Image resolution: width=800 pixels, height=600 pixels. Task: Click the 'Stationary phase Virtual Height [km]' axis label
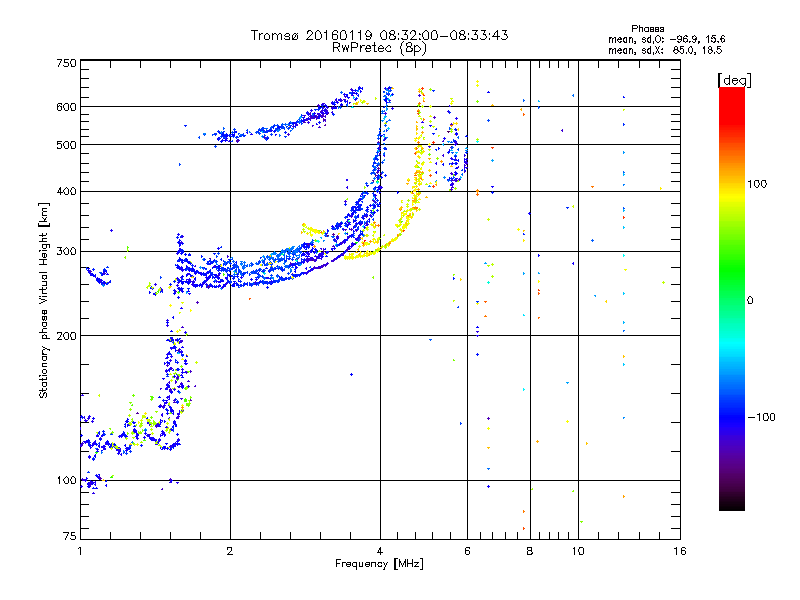(x=44, y=301)
